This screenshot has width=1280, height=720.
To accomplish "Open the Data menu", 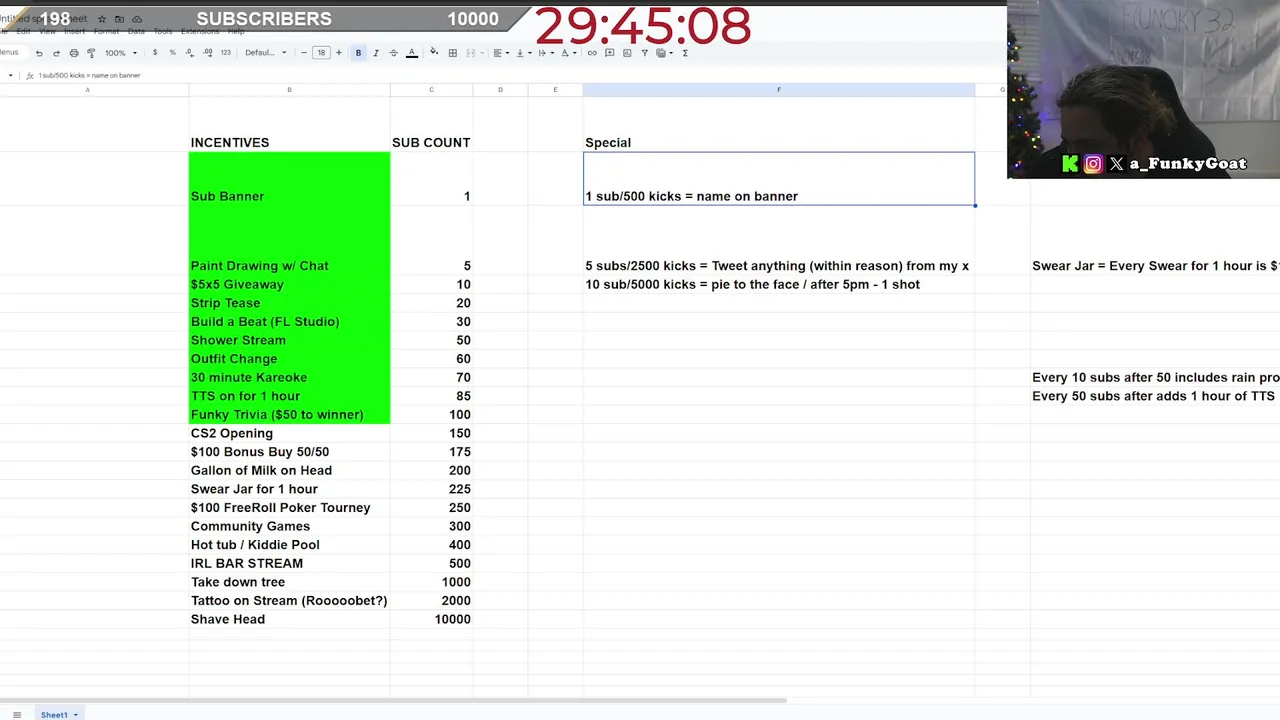I will click(136, 32).
